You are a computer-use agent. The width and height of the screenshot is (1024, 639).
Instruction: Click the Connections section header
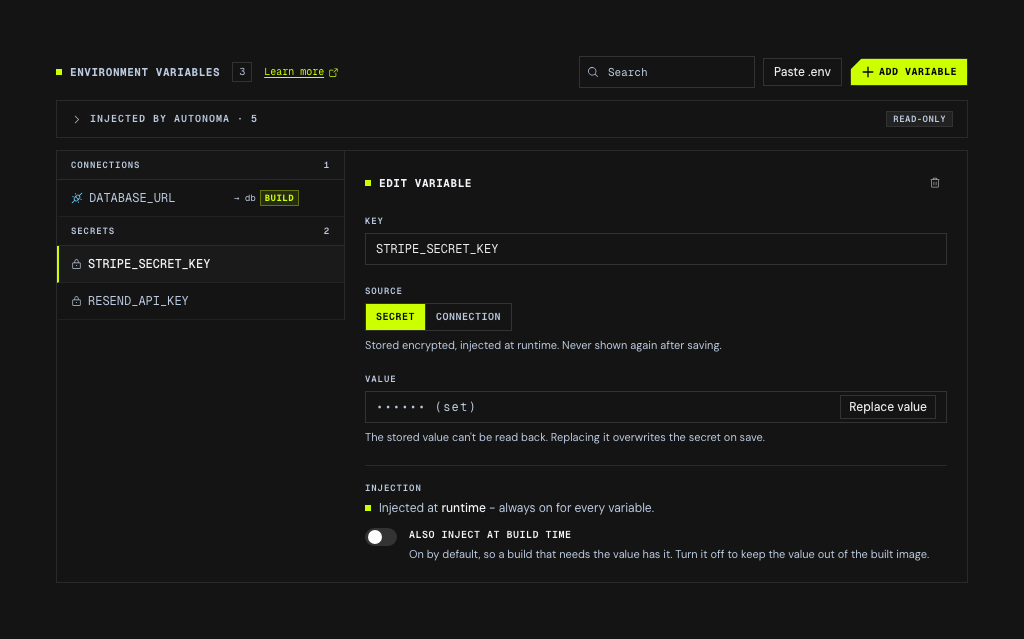[x=200, y=165]
